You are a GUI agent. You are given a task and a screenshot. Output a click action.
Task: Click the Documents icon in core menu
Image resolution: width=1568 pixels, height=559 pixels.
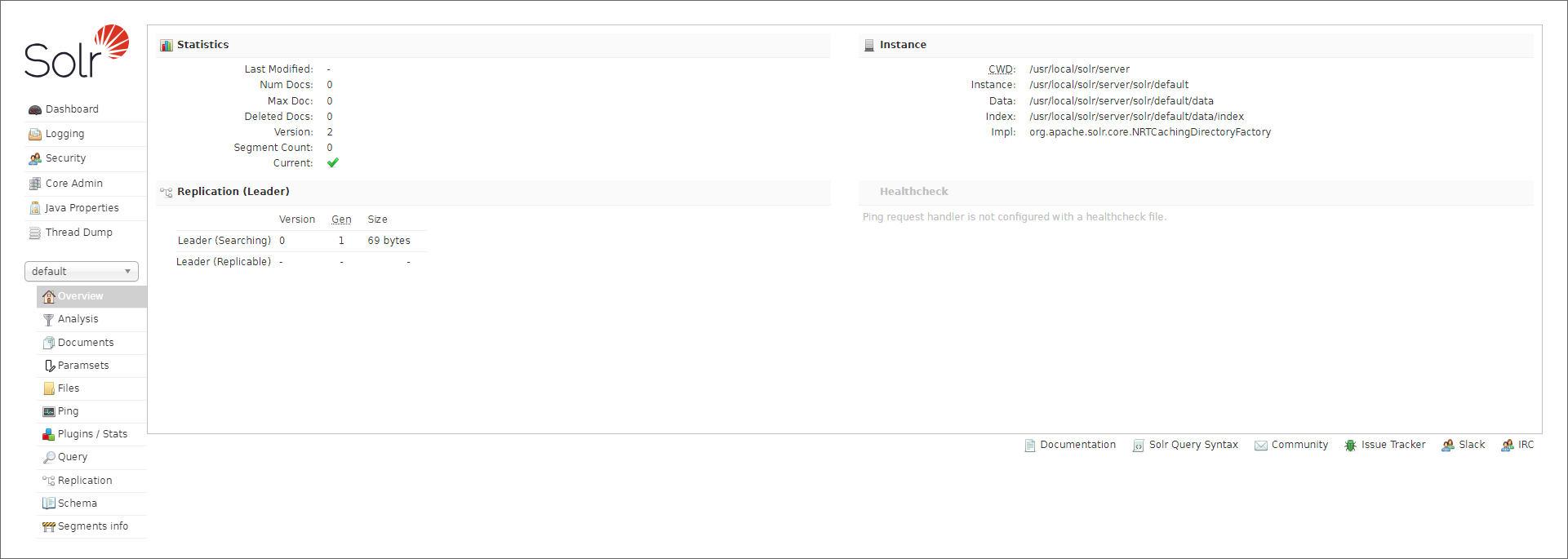pyautogui.click(x=49, y=343)
